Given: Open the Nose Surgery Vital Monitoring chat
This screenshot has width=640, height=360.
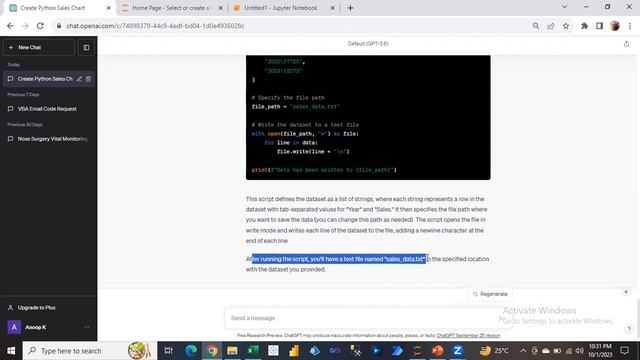Looking at the screenshot, I should pyautogui.click(x=49, y=139).
